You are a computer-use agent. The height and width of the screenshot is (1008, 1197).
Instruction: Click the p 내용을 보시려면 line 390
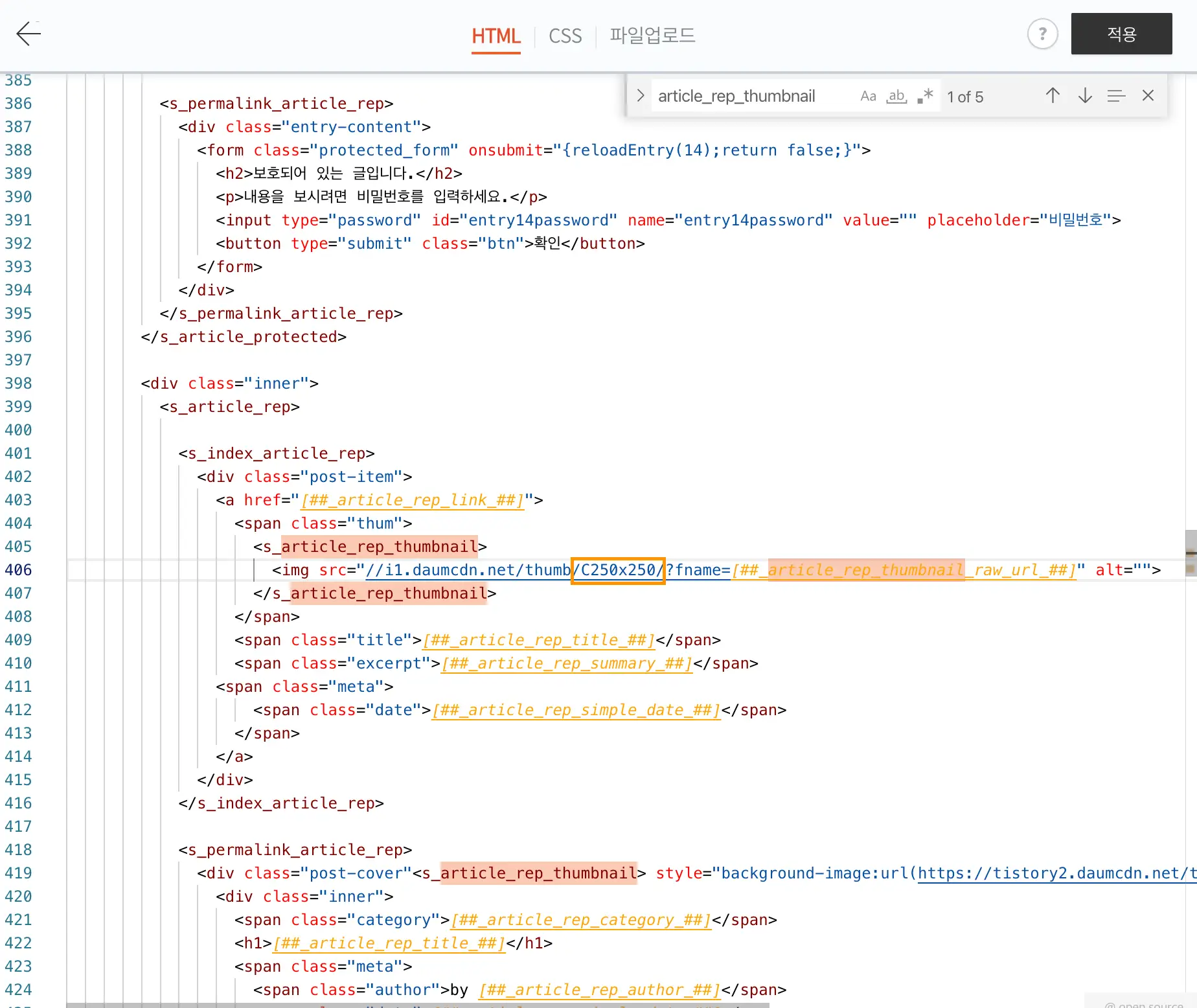pyautogui.click(x=382, y=197)
